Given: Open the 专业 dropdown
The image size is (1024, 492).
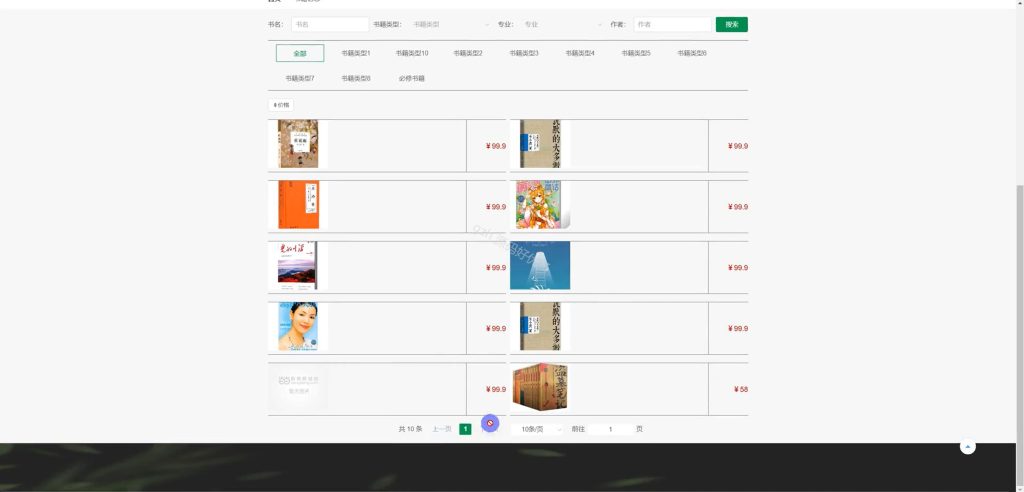Looking at the screenshot, I should [x=562, y=24].
